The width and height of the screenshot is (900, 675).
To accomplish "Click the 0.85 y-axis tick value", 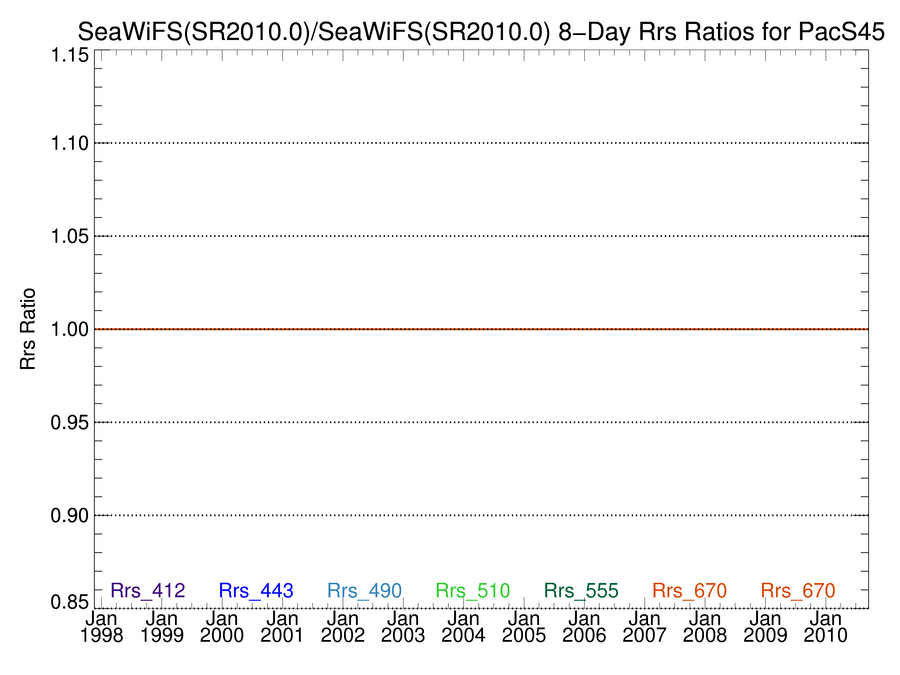I will point(69,602).
